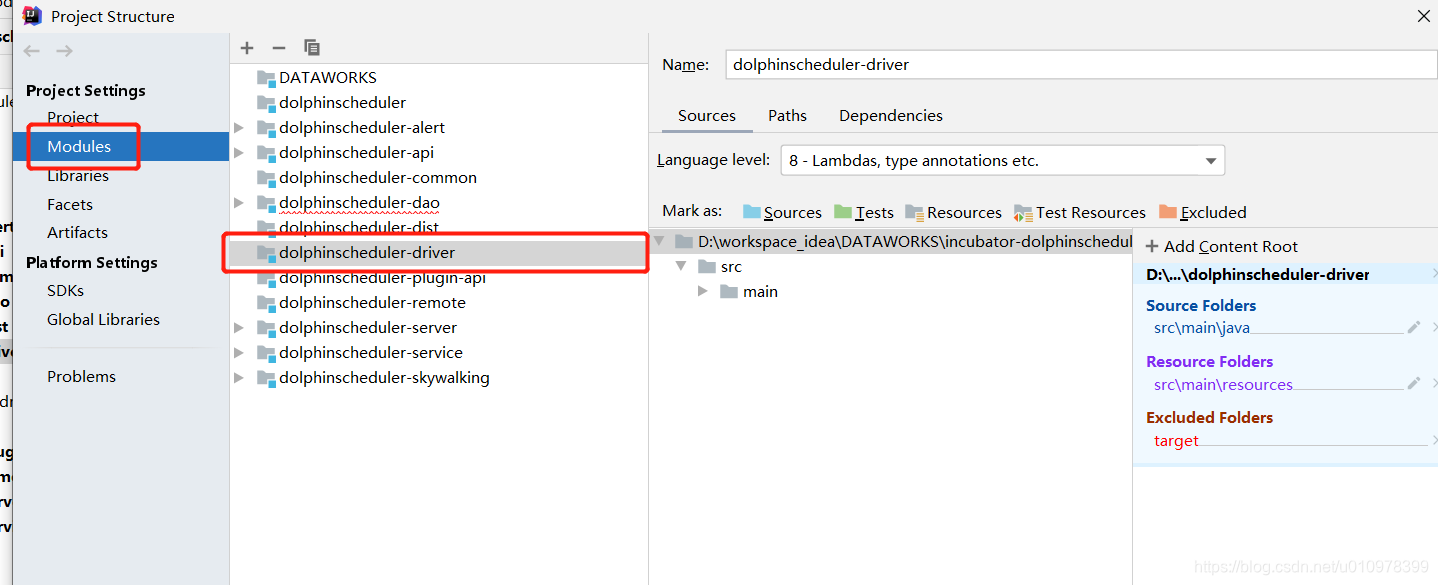Select the dolphinscheduler-remote module
This screenshot has height=585, width=1438.
pos(372,303)
